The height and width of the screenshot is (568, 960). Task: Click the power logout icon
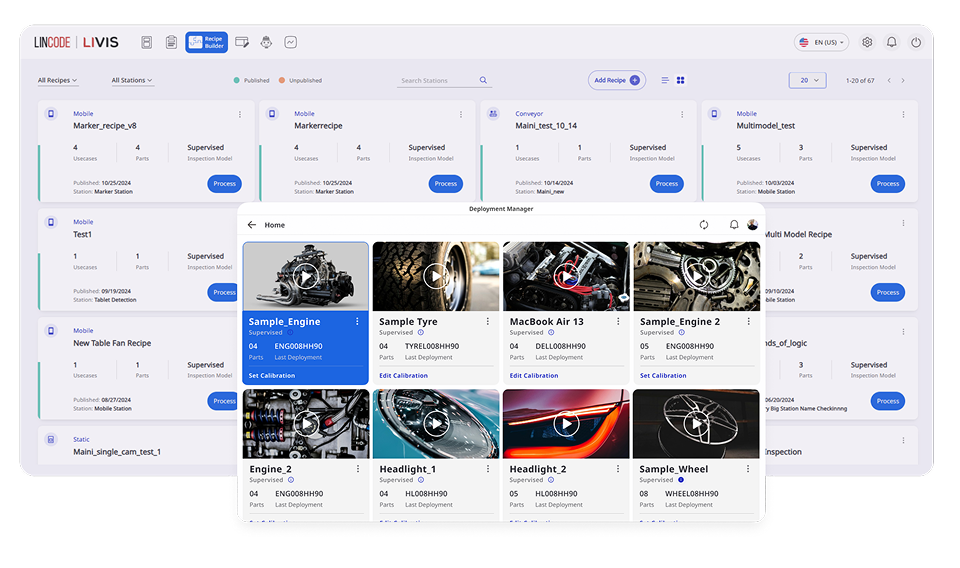pos(915,42)
